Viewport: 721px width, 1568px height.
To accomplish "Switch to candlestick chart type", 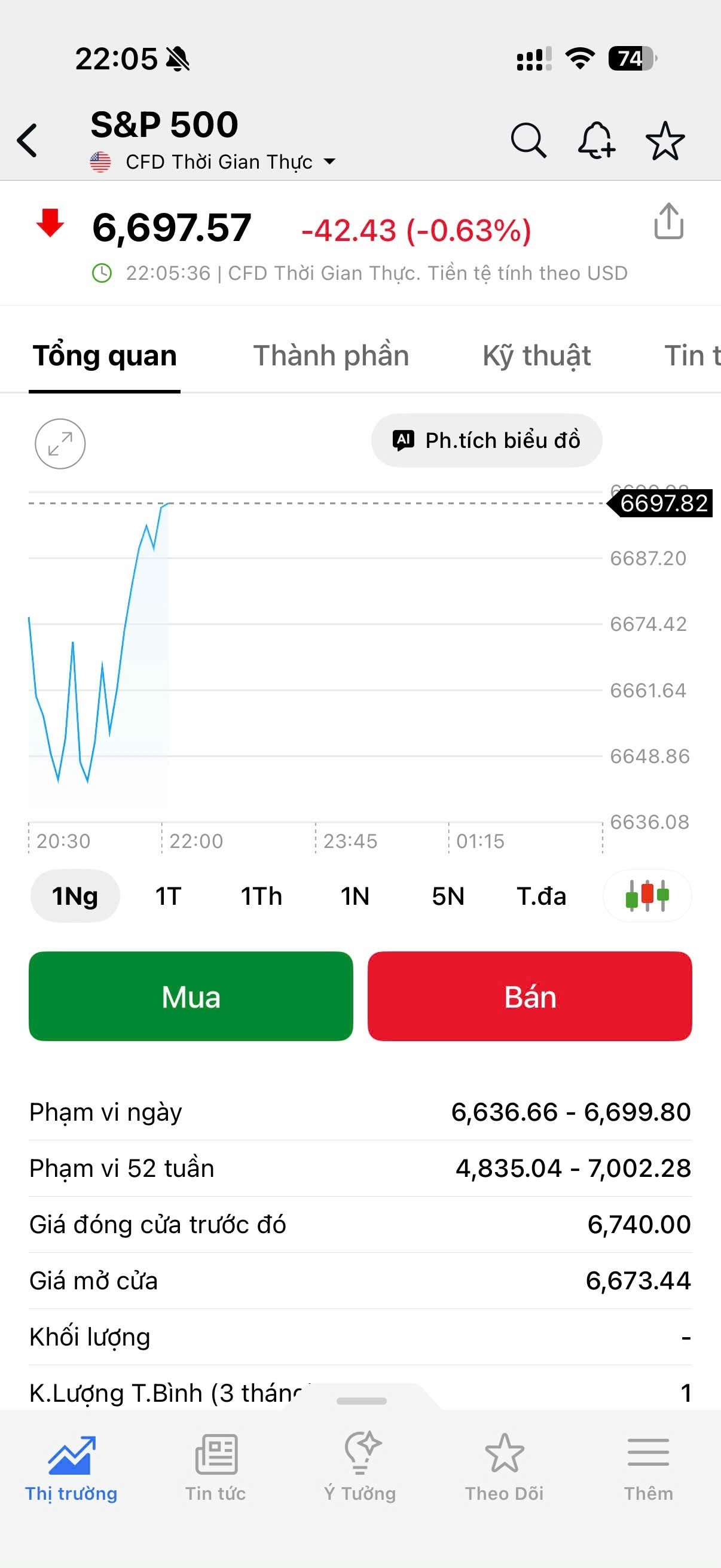I will click(x=647, y=895).
